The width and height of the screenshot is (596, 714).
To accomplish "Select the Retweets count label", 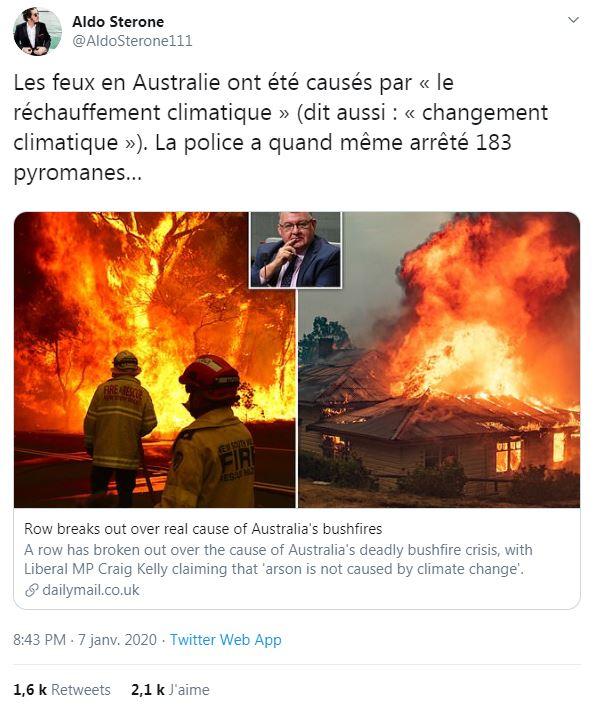I will (x=81, y=689).
